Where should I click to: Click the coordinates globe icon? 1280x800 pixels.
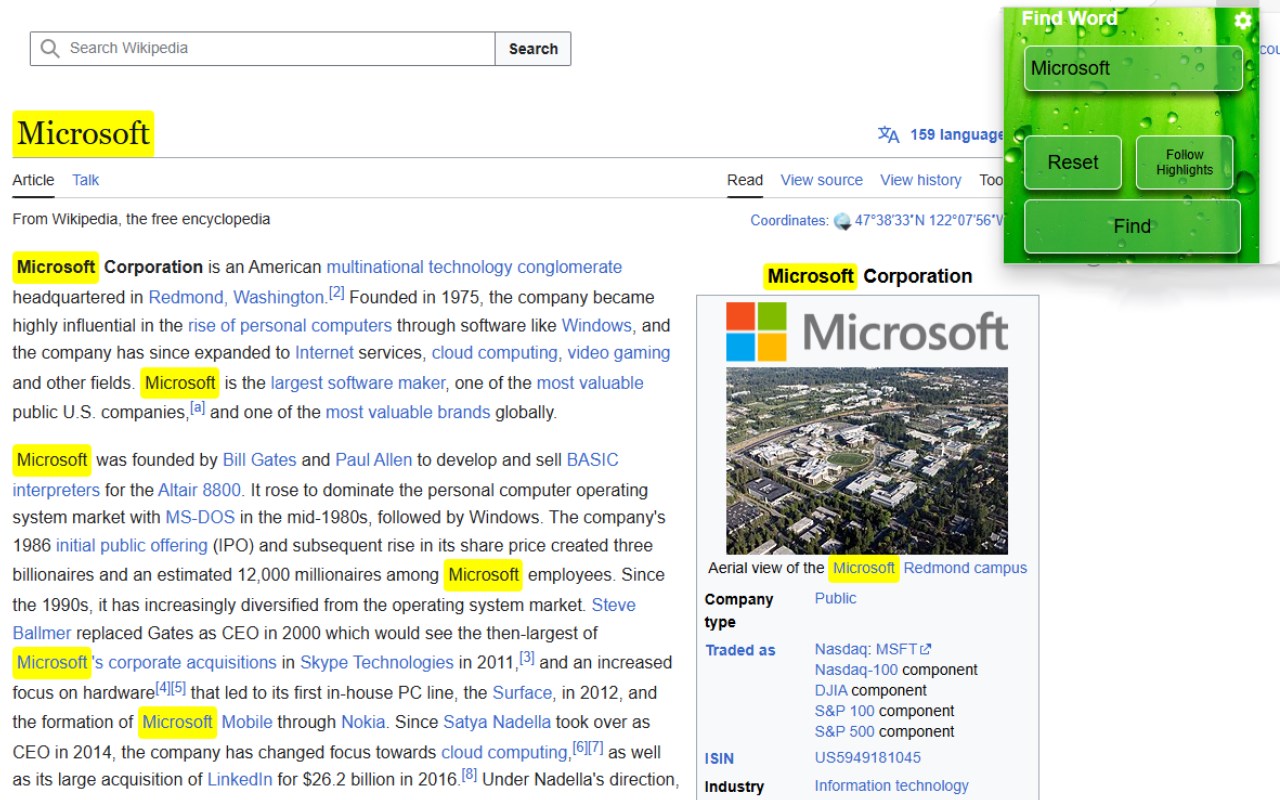click(x=842, y=221)
